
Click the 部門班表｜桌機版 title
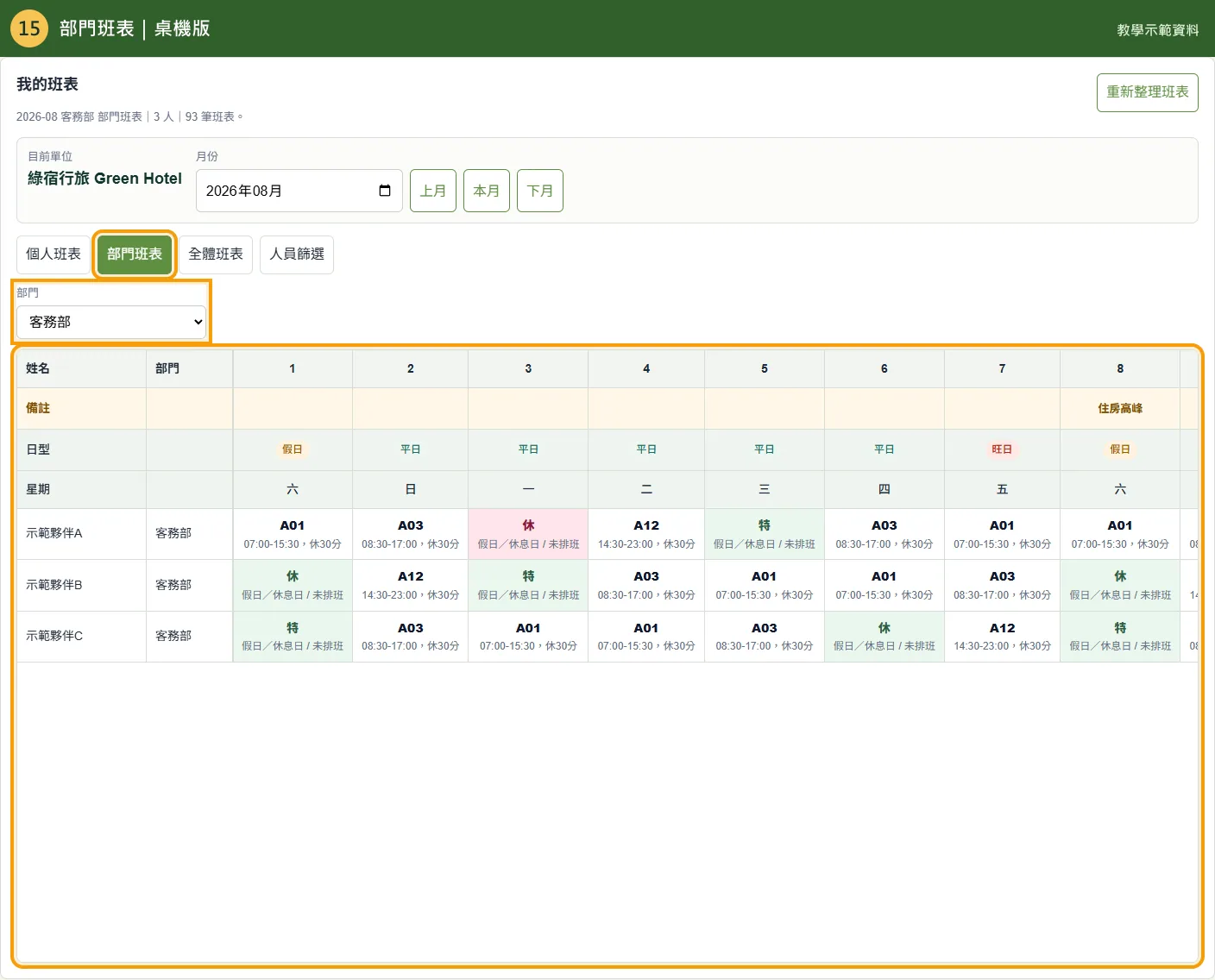pos(135,28)
